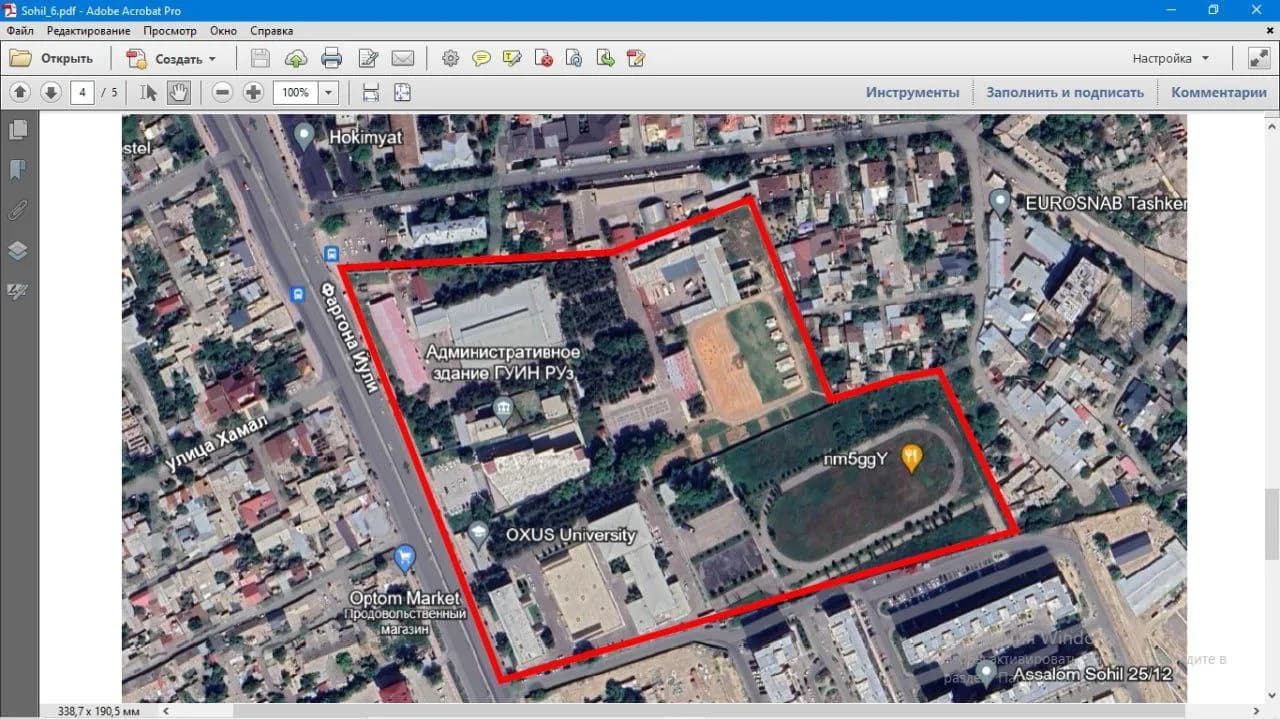
Task: Click the cloud upload icon in the toolbar
Action: tap(296, 58)
